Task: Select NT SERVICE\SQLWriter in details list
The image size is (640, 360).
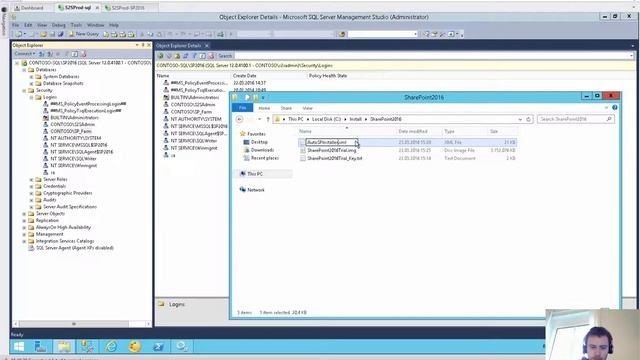Action: pos(194,141)
